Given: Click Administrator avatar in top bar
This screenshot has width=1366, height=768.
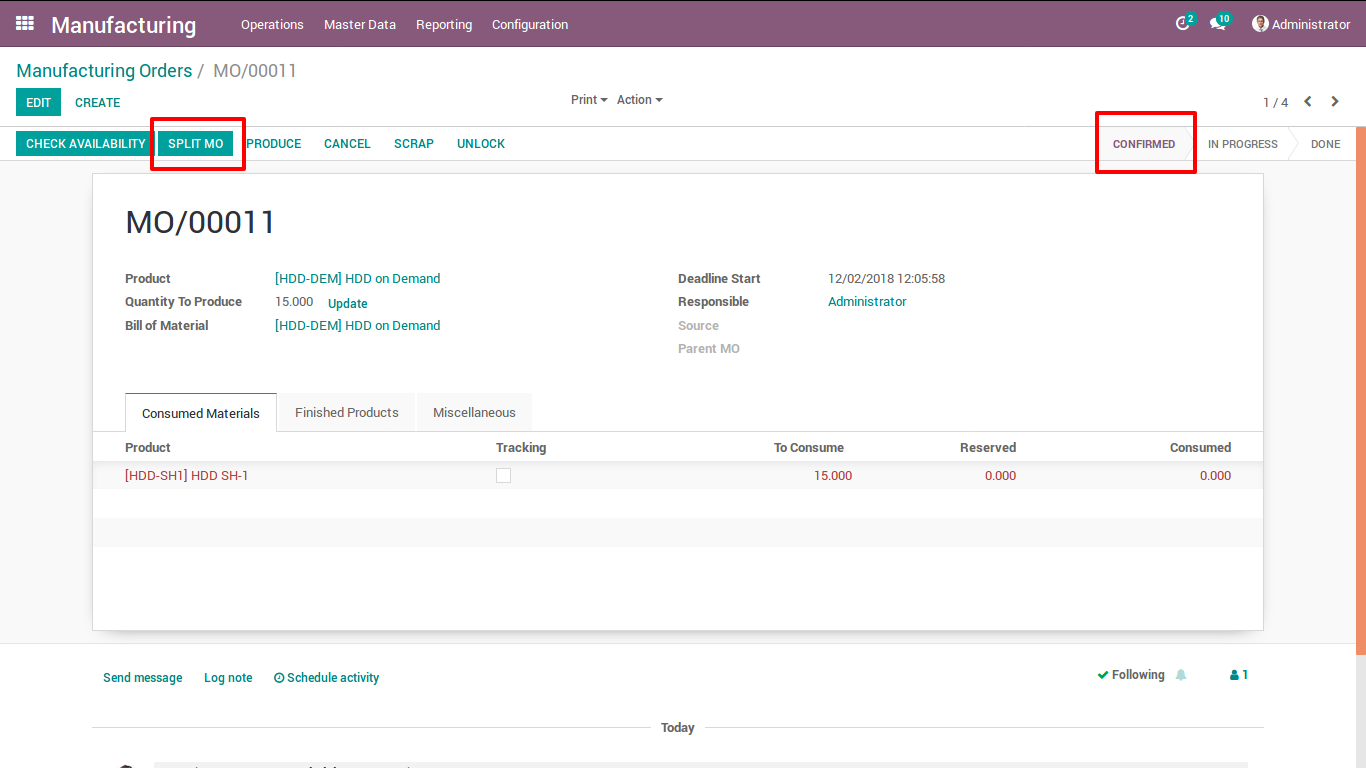Looking at the screenshot, I should (x=1260, y=24).
